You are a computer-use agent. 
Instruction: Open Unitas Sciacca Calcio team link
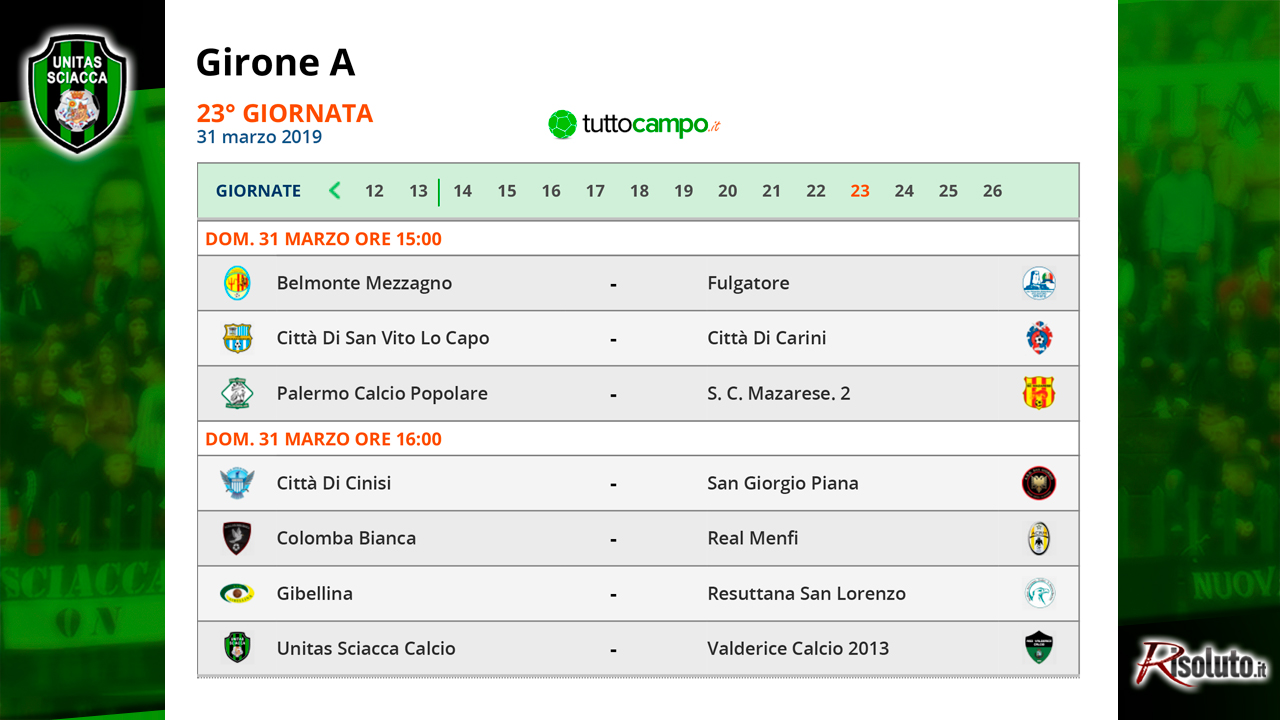click(366, 648)
